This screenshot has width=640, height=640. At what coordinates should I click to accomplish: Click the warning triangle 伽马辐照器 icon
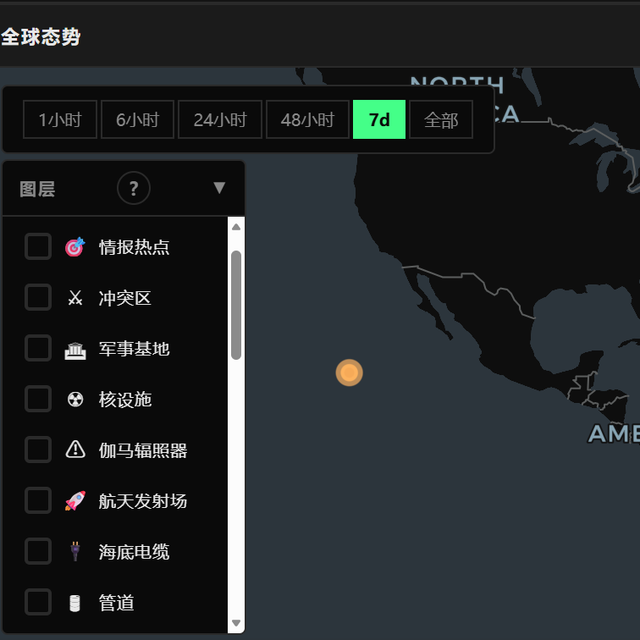(x=75, y=450)
